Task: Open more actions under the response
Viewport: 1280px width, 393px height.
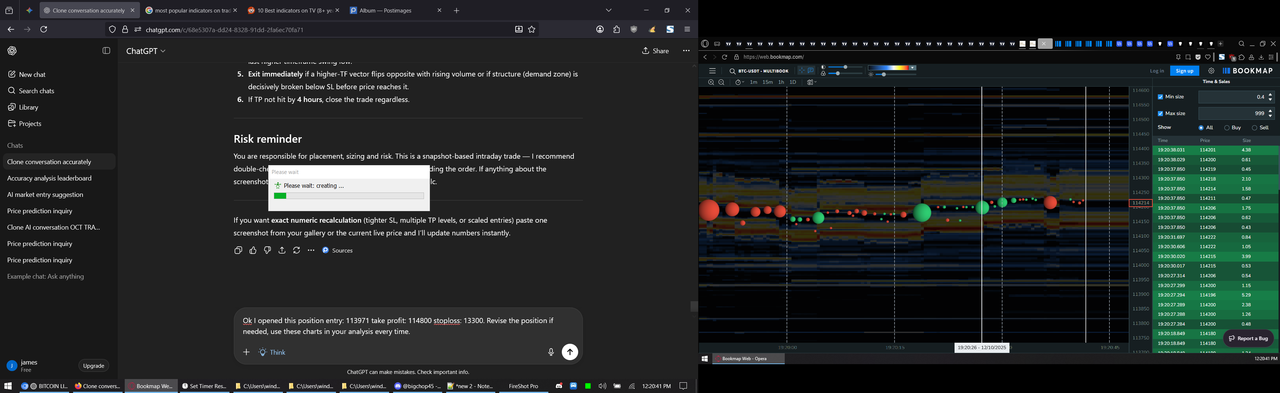Action: pyautogui.click(x=311, y=250)
